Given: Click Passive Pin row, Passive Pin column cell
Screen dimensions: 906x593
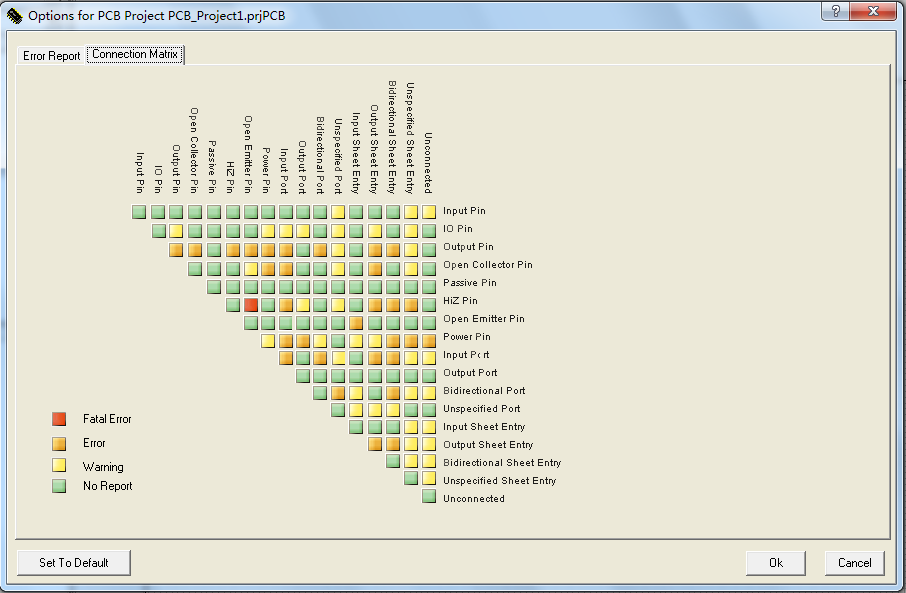Looking at the screenshot, I should 214,286.
